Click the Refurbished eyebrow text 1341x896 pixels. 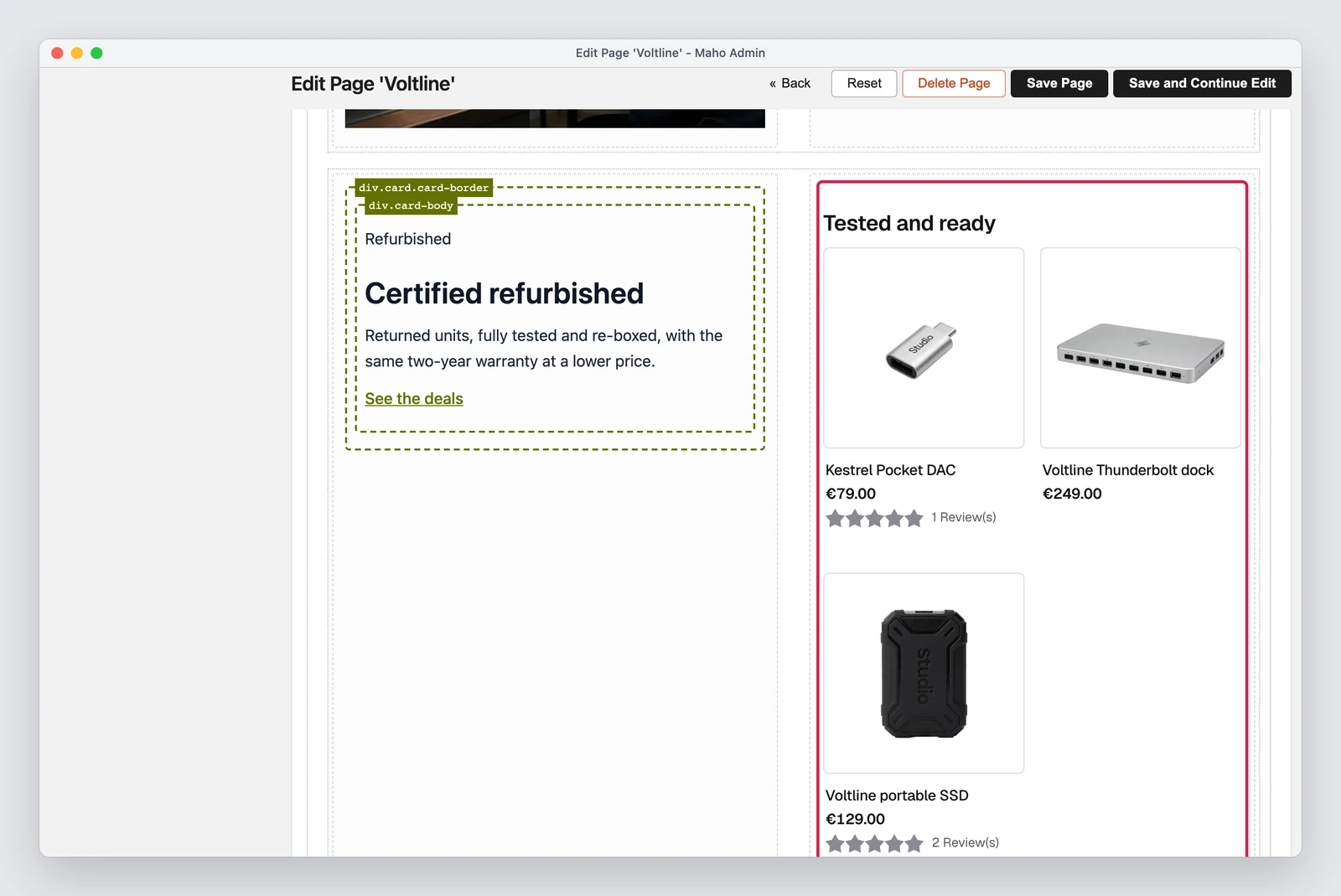pos(408,239)
